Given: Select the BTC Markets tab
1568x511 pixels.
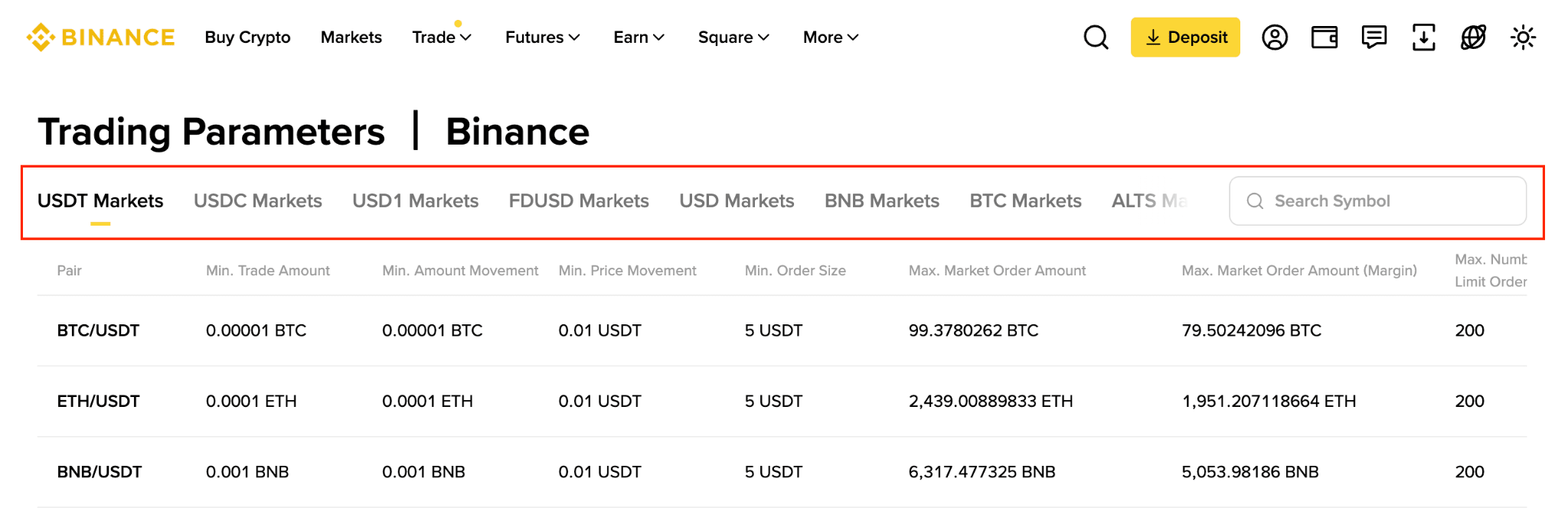Looking at the screenshot, I should point(1025,201).
